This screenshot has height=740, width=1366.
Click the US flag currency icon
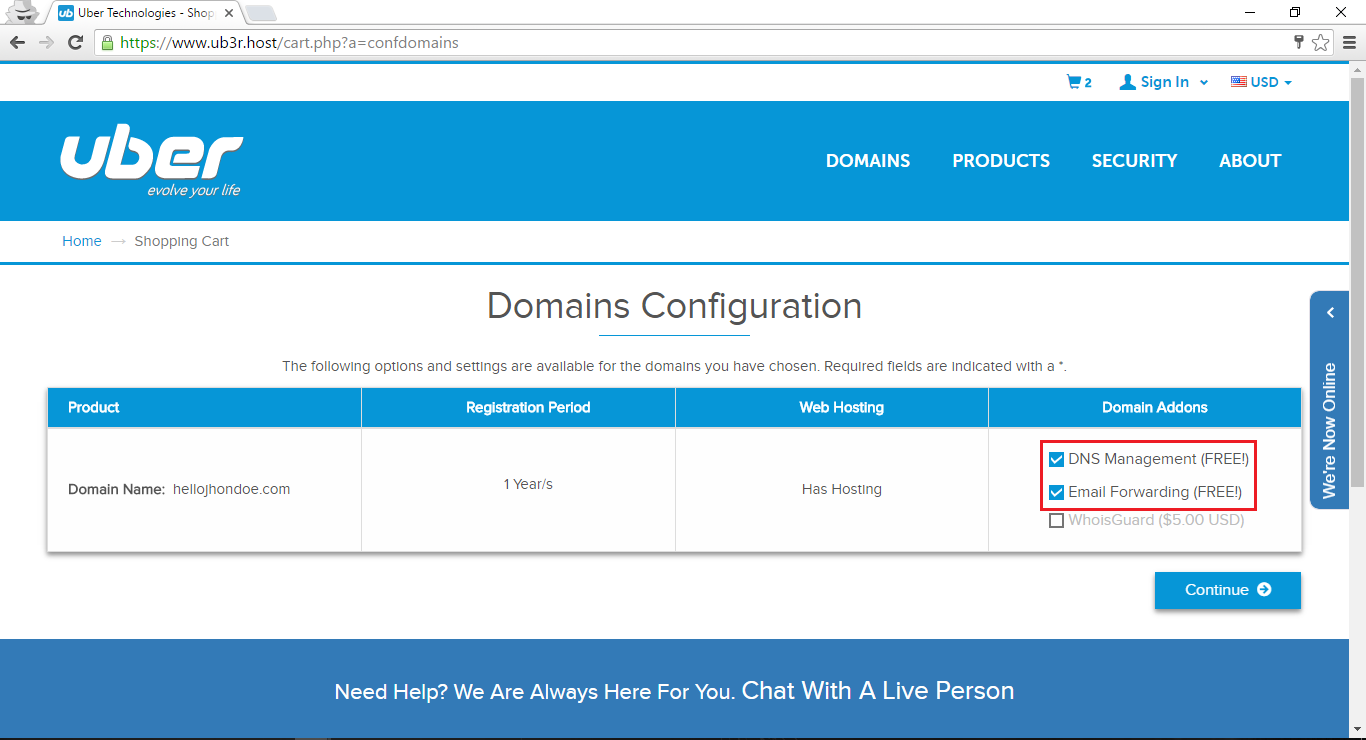click(1238, 82)
